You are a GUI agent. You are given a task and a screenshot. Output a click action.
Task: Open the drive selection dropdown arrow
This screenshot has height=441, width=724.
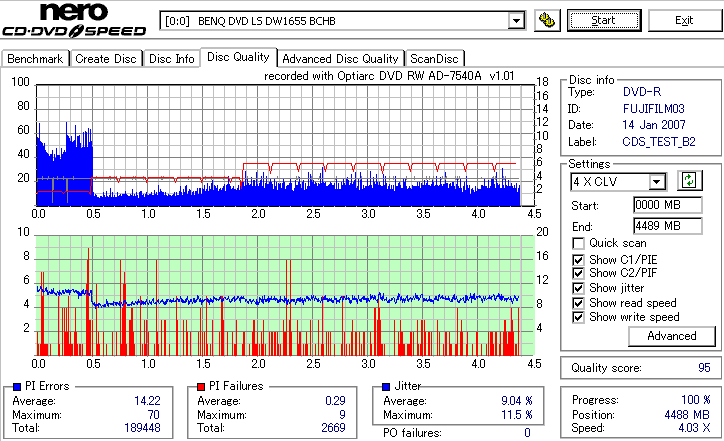point(516,21)
